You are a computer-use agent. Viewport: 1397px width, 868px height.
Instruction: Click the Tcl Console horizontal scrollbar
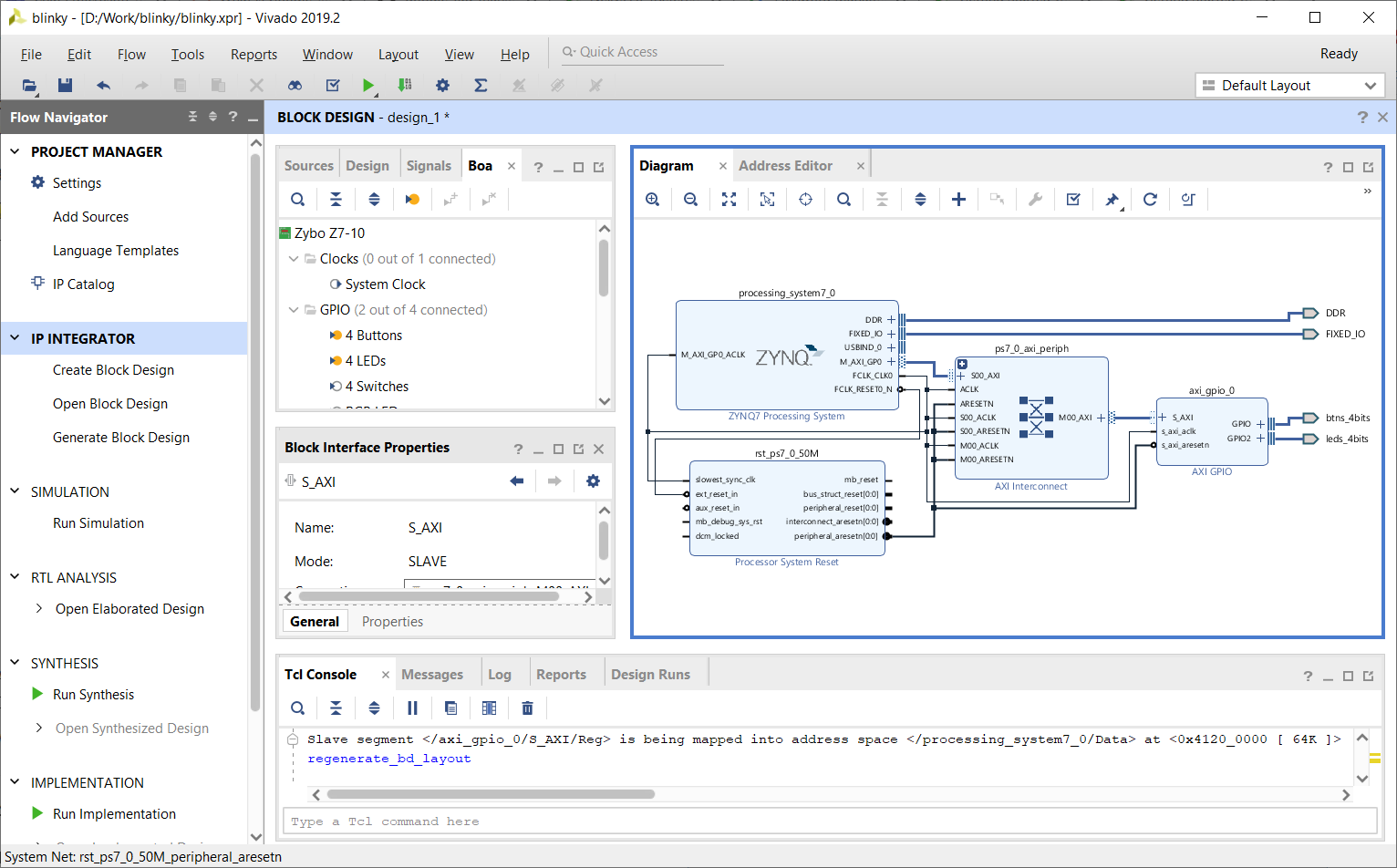[491, 794]
